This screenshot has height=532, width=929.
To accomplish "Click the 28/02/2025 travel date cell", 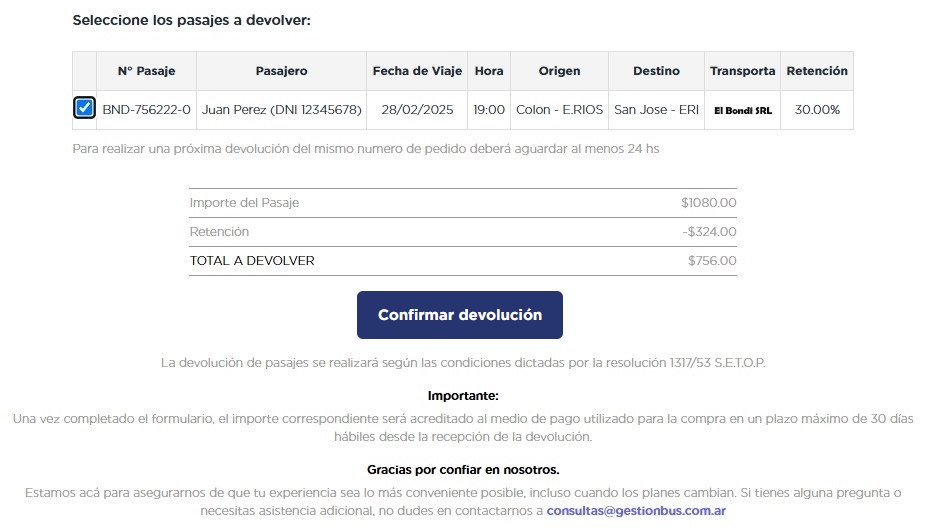I will point(417,110).
